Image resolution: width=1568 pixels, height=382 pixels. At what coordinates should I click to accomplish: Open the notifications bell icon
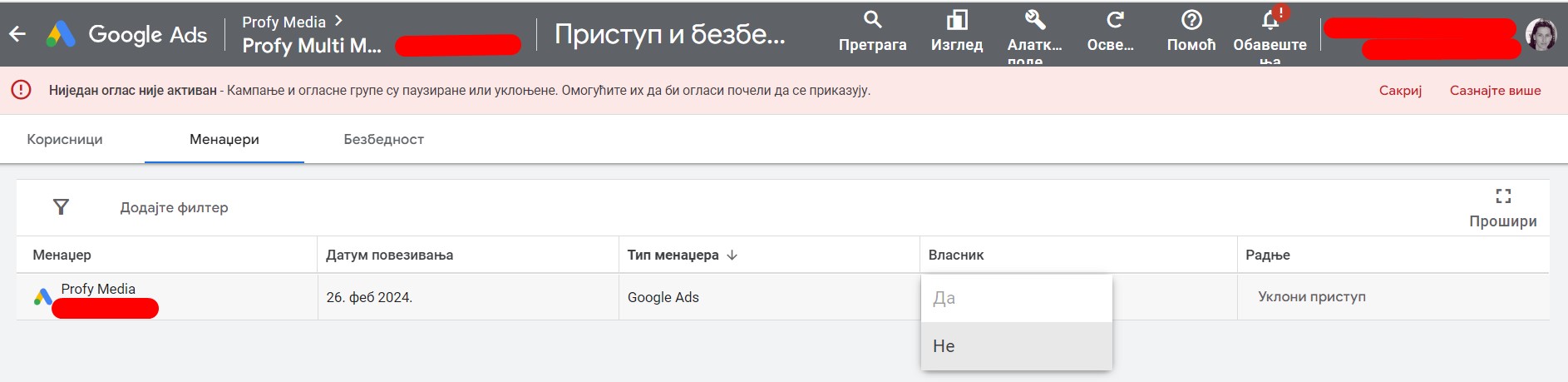click(1270, 20)
